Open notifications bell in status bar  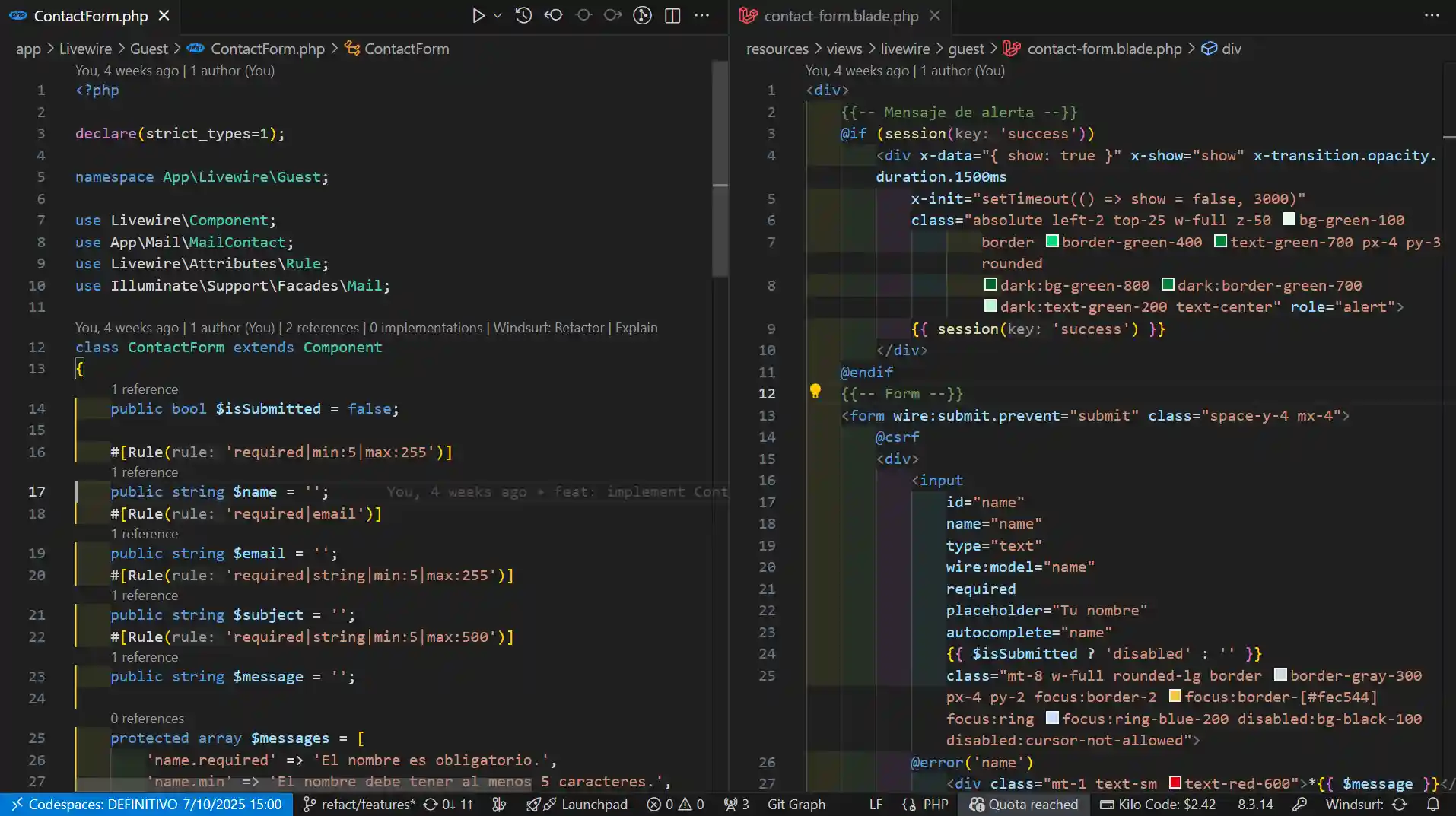1433,804
